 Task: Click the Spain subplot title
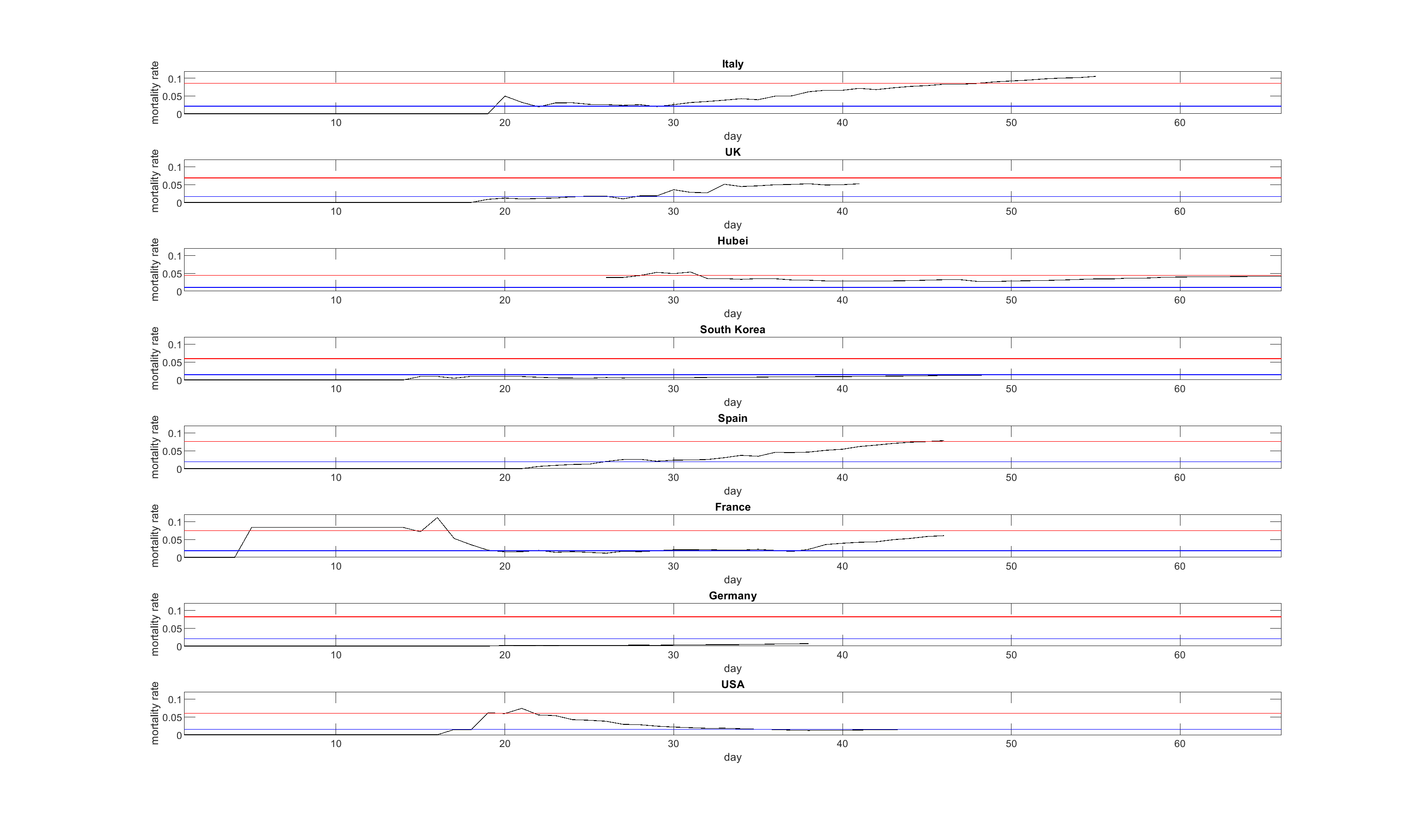[732, 418]
